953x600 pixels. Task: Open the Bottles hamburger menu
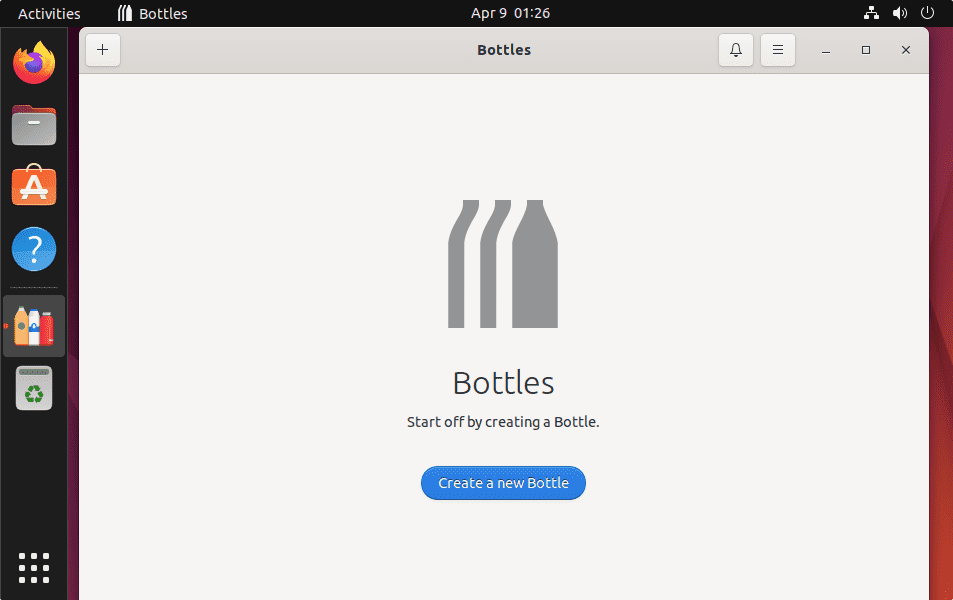point(777,49)
